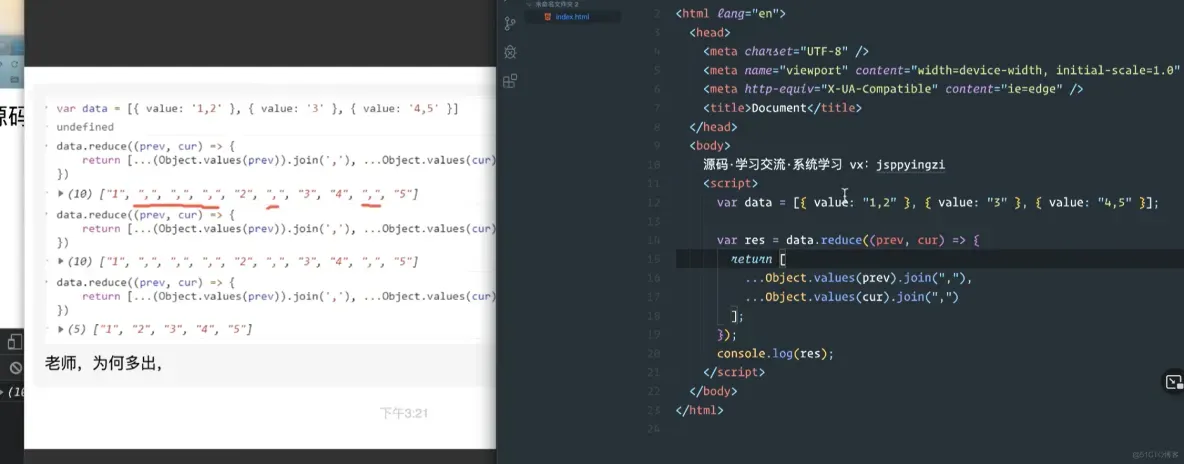Screen dimensions: 1184x464
Task: Toggle the device toolbar icon in DevTools
Action: (14, 342)
